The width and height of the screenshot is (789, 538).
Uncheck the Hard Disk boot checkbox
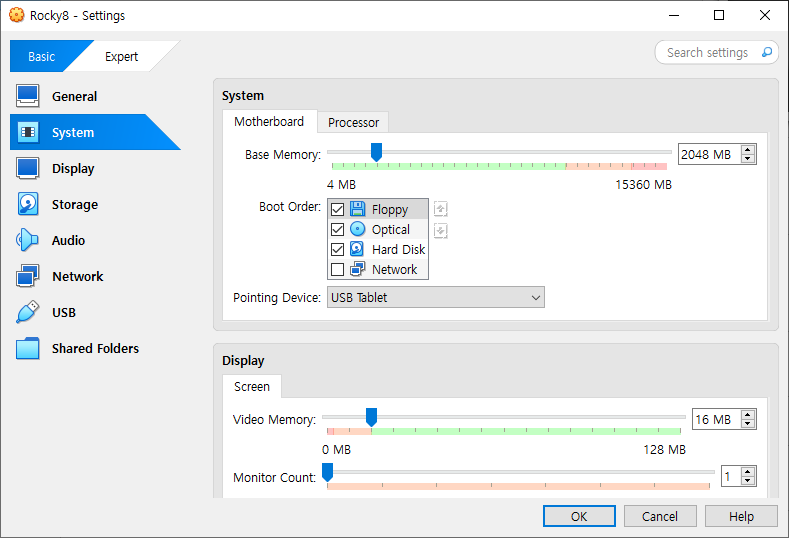pyautogui.click(x=337, y=250)
